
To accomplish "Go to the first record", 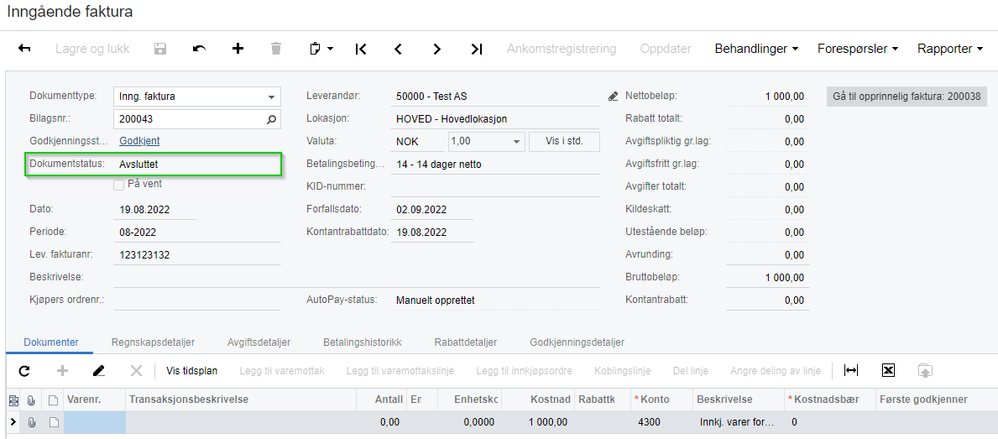I will [361, 48].
